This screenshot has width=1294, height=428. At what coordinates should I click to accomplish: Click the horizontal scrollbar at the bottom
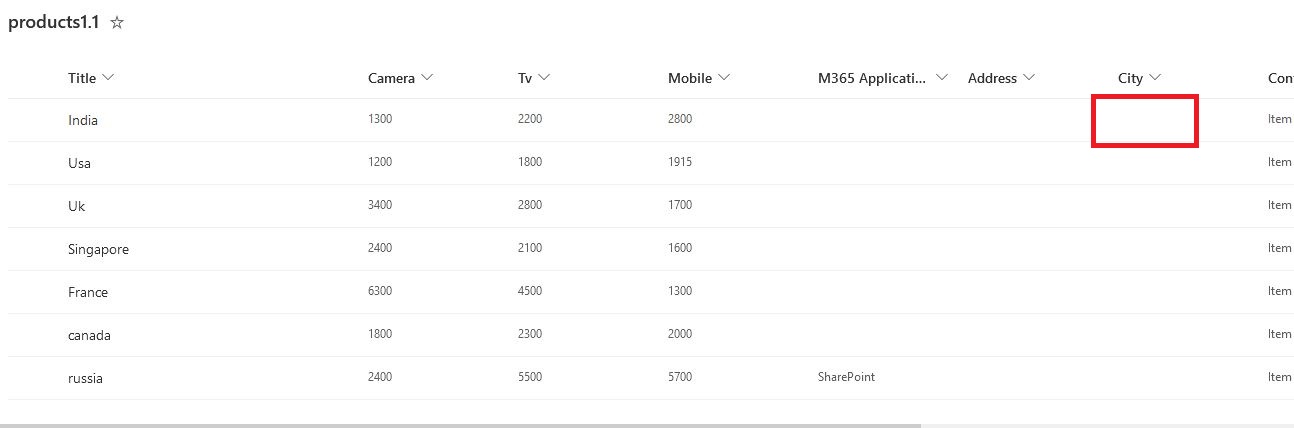click(x=460, y=425)
